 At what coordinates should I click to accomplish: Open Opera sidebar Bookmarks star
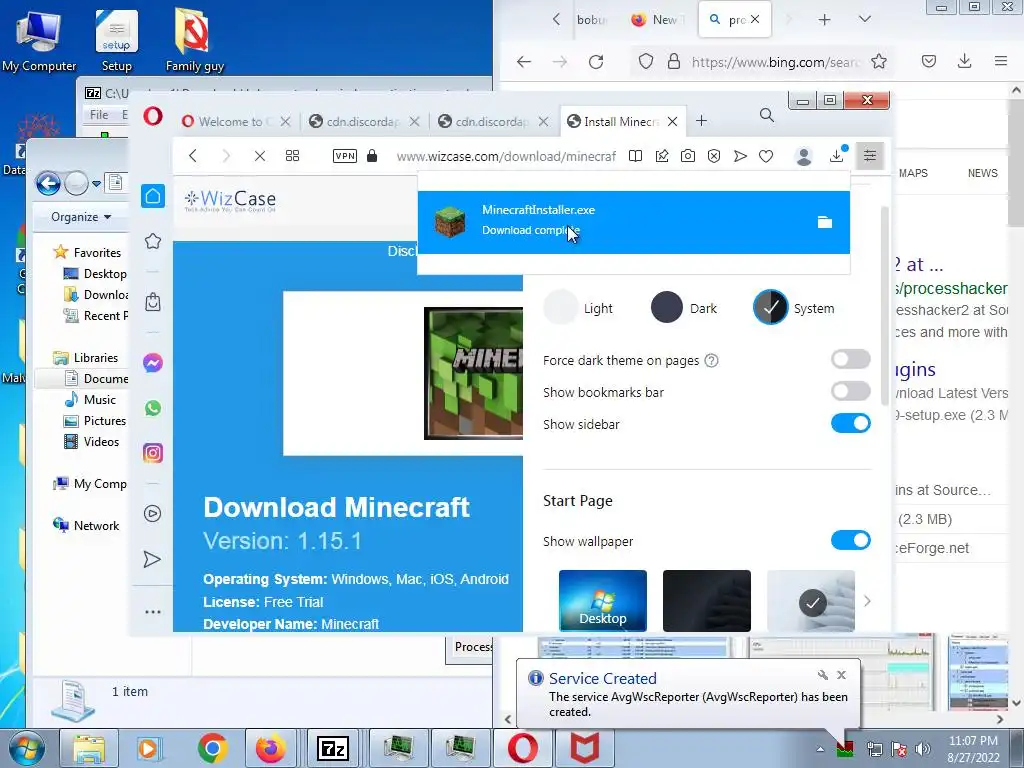point(153,241)
